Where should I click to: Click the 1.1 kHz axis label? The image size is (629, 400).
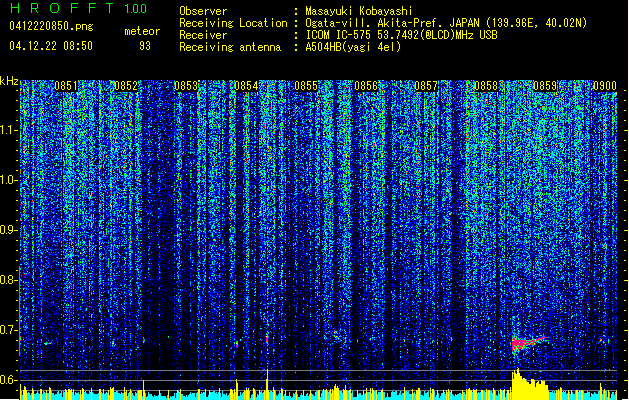(9, 130)
